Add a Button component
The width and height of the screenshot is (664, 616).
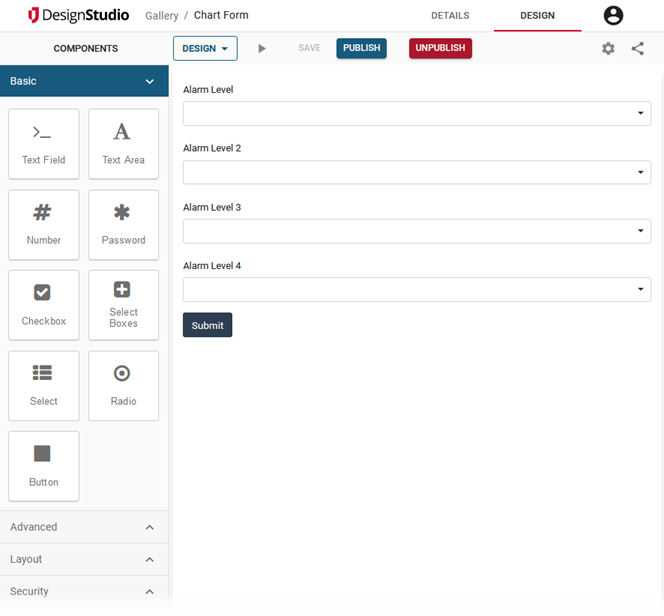[44, 466]
